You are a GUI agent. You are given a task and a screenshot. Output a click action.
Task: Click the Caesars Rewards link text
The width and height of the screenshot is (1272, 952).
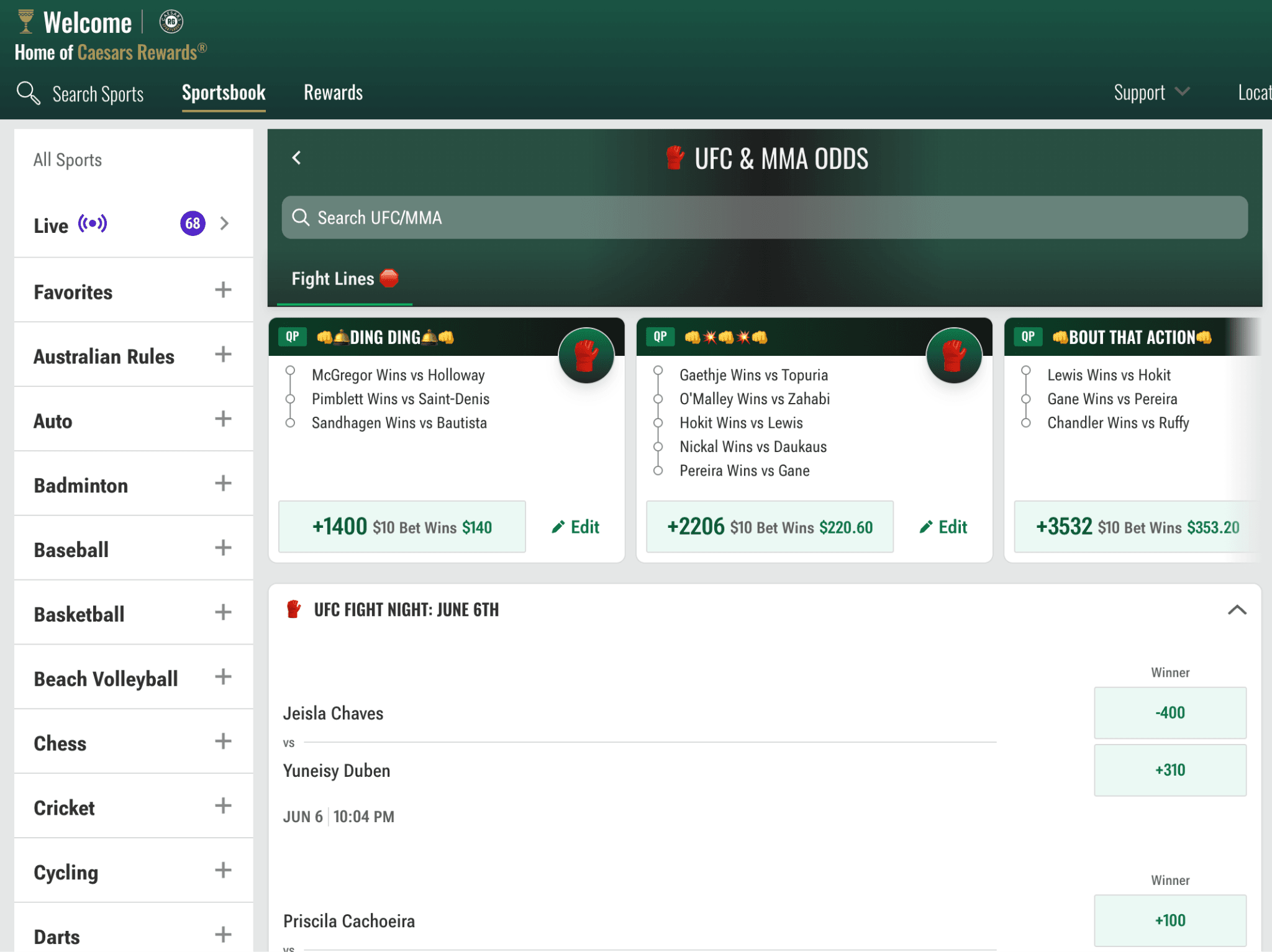(x=142, y=52)
